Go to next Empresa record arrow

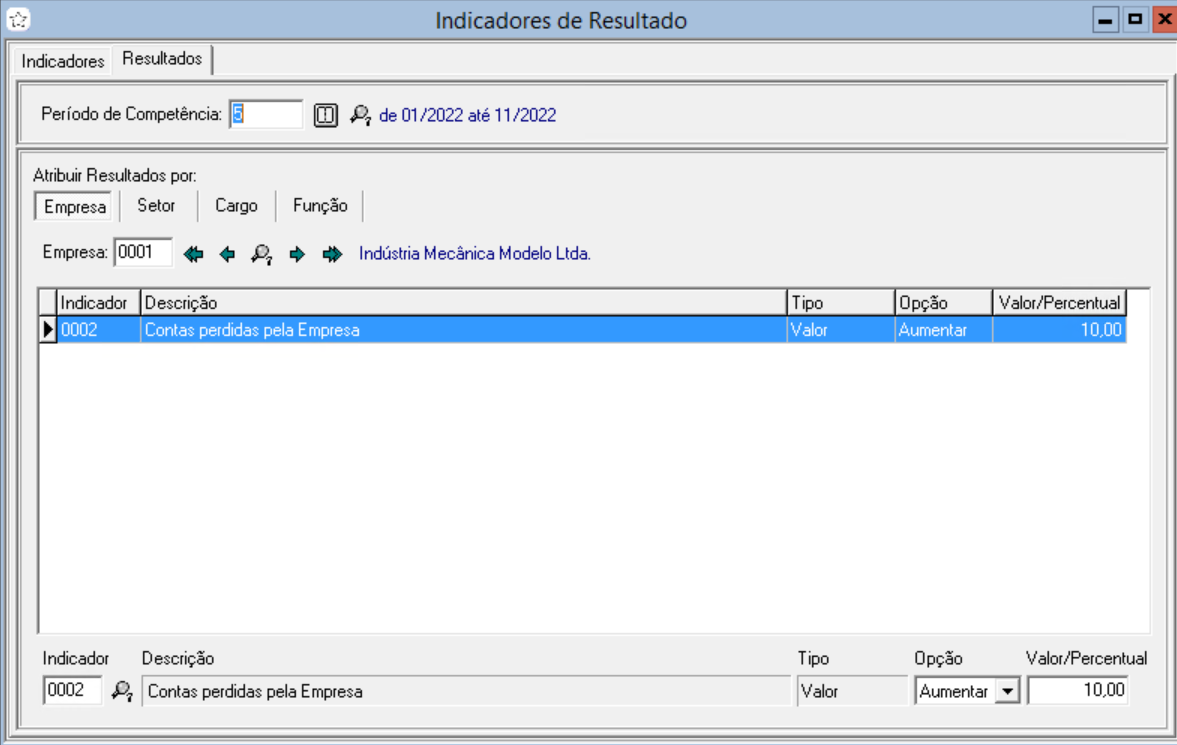[297, 255]
